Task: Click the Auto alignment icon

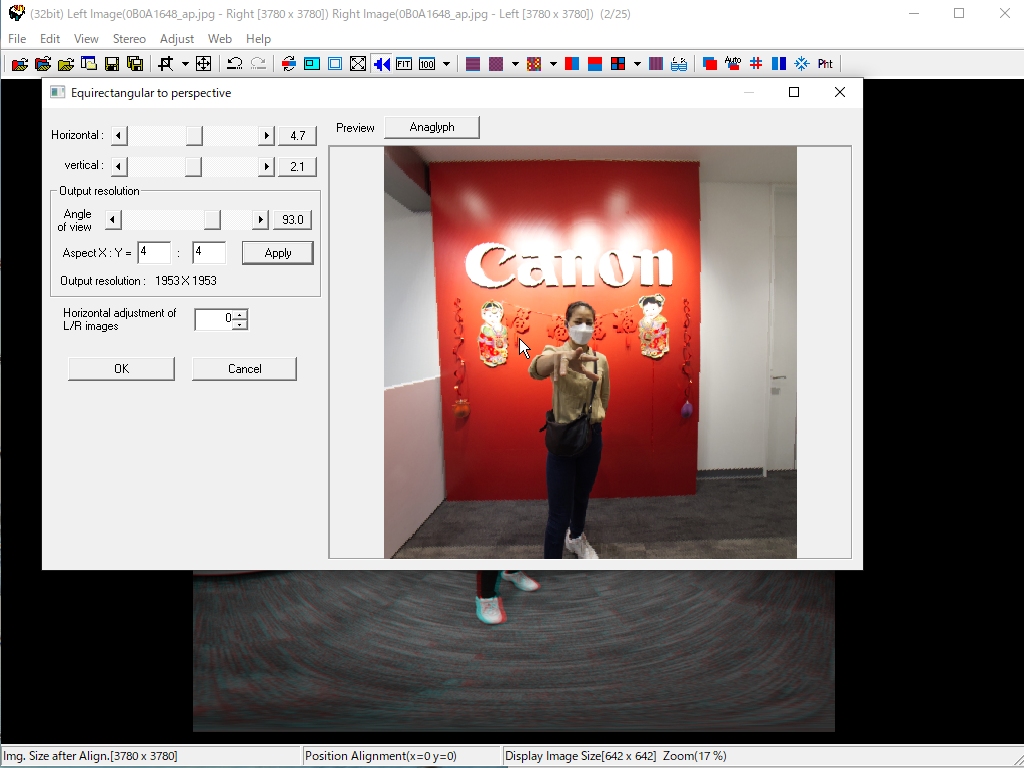Action: click(733, 63)
